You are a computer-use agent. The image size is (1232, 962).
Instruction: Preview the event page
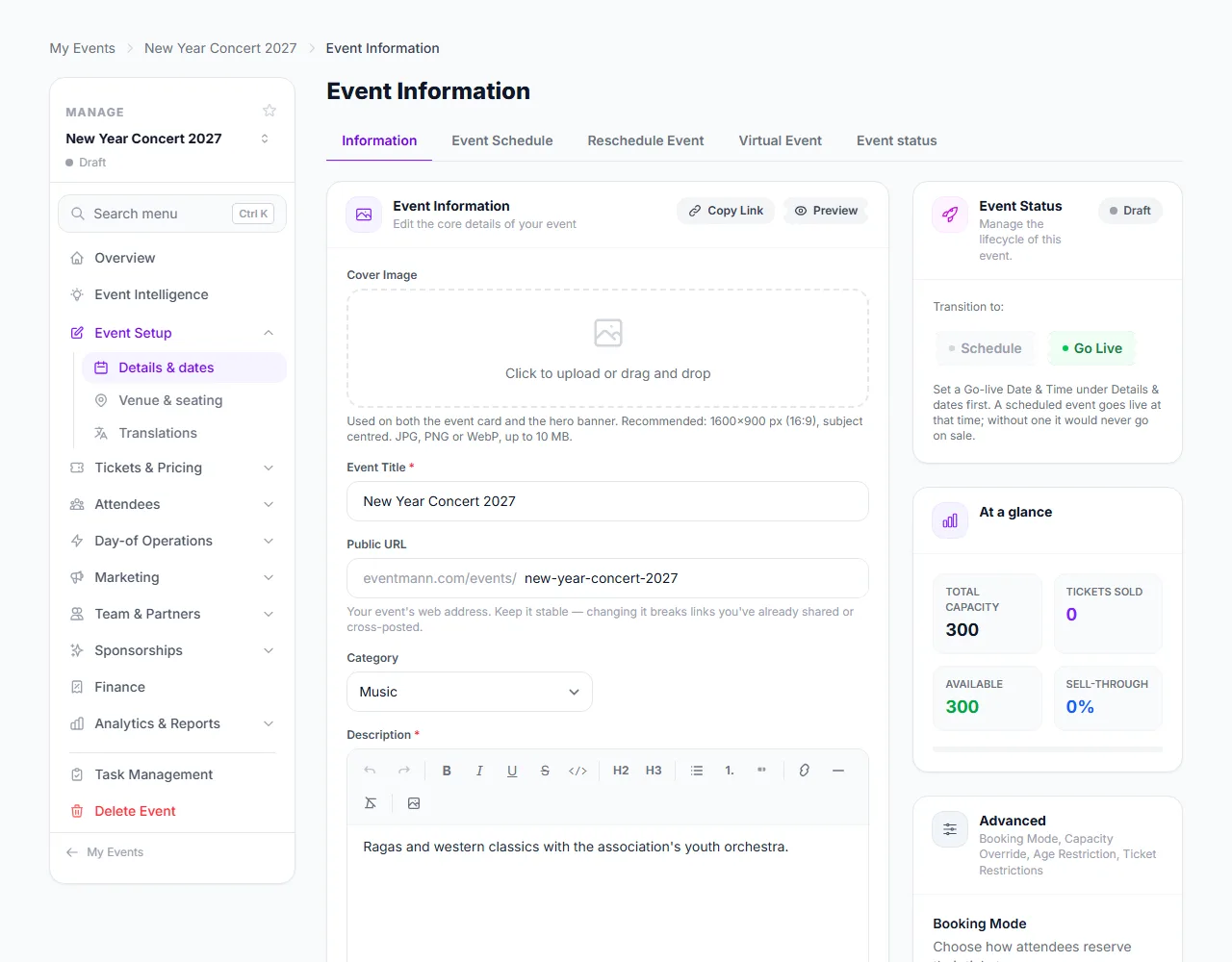[826, 211]
